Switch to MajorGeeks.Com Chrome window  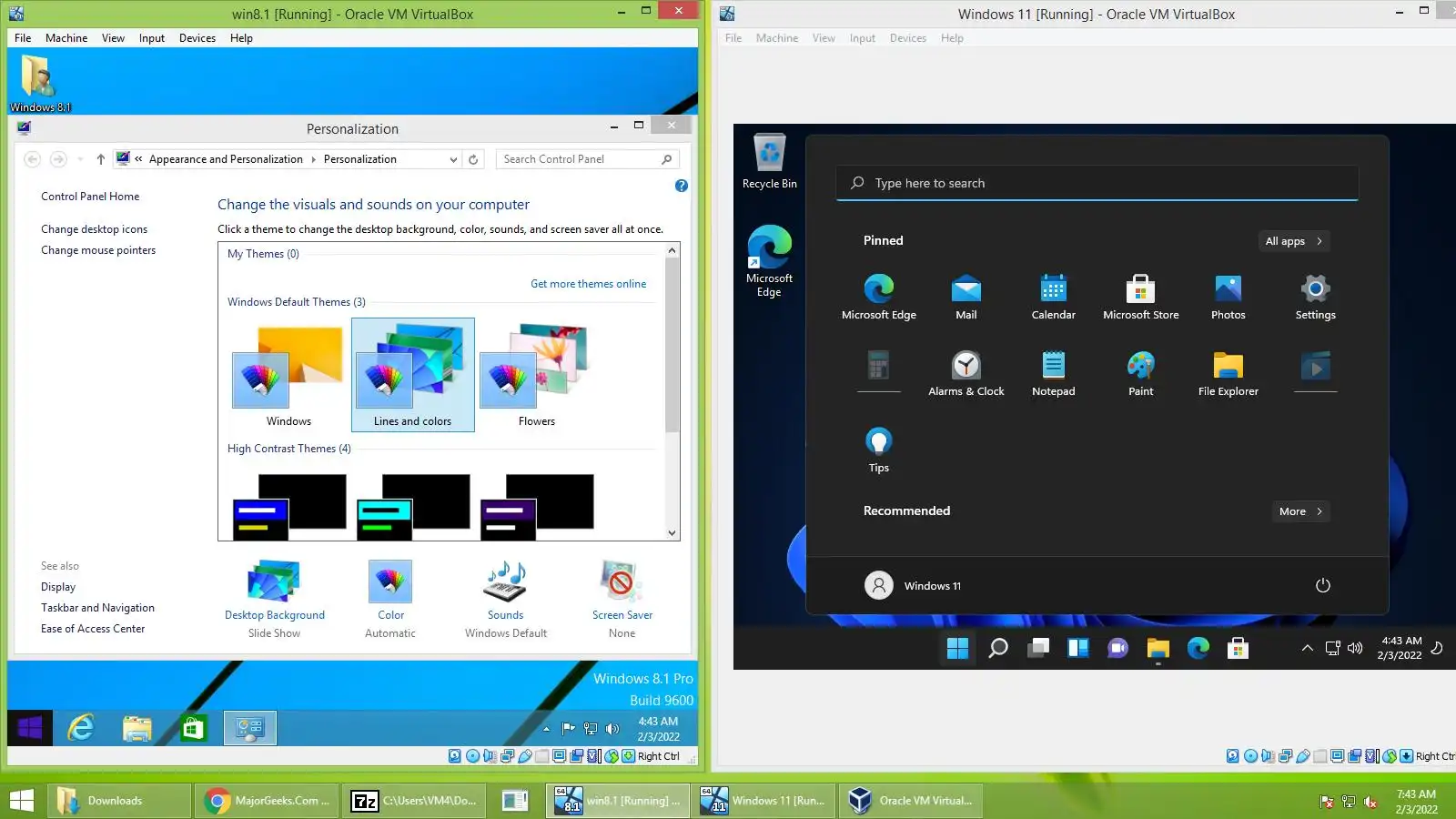268,801
